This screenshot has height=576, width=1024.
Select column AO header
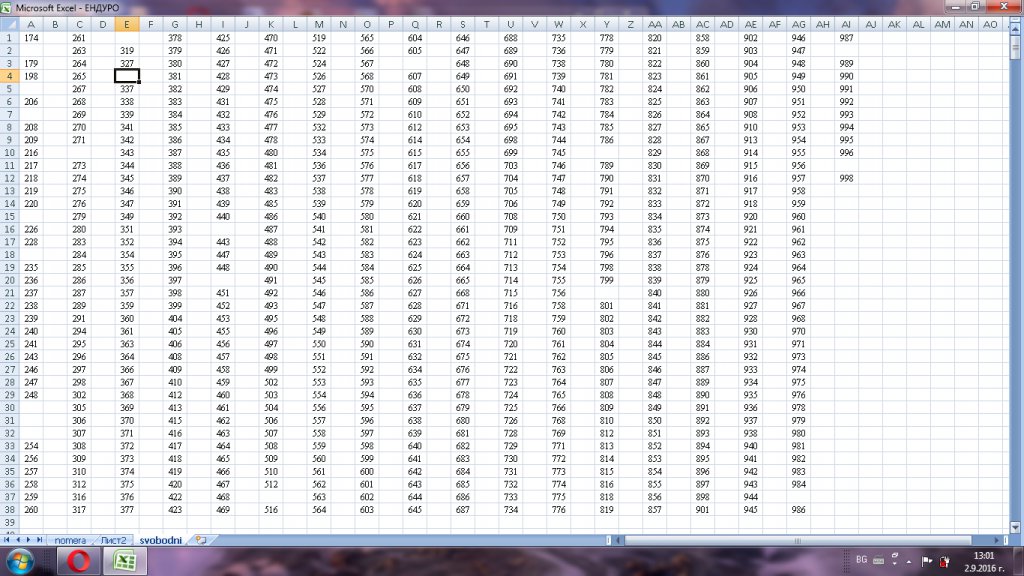point(990,24)
